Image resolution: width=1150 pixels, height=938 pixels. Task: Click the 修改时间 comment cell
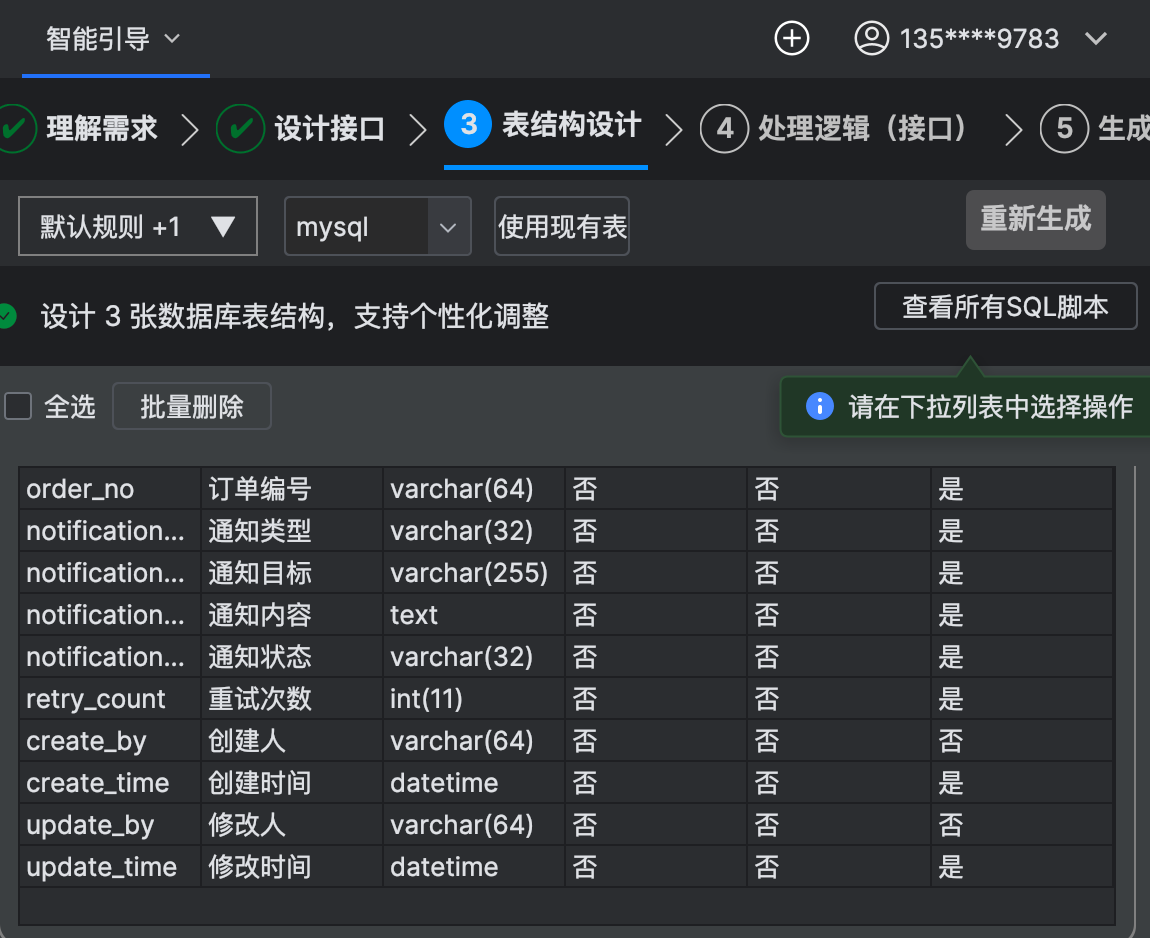coord(292,867)
